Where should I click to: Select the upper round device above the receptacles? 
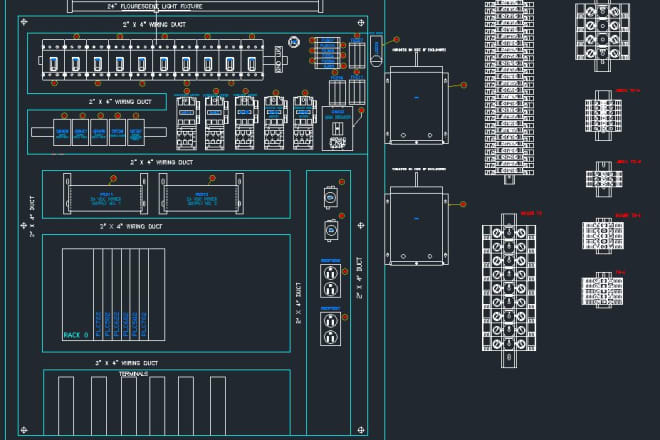coord(328,196)
